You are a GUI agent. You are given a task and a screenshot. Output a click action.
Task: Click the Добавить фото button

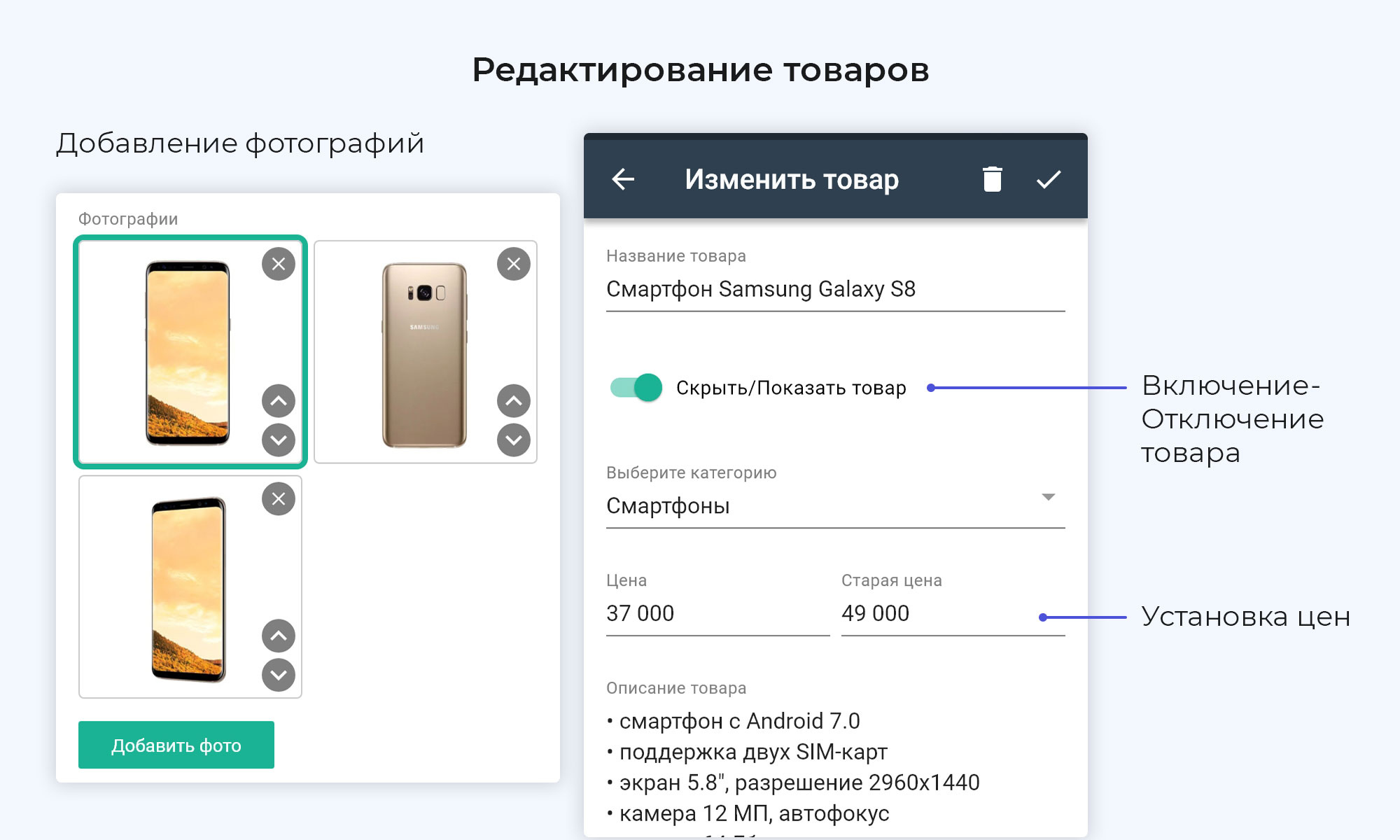click(x=176, y=745)
